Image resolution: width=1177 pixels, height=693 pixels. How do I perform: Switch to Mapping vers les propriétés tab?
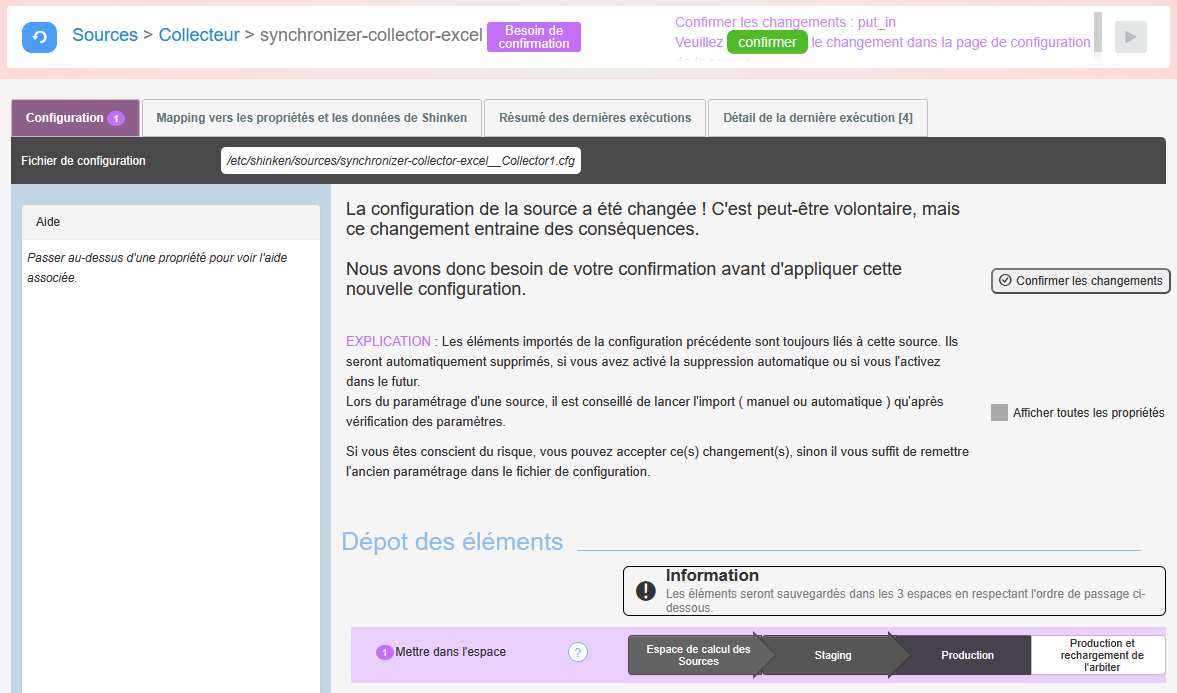click(x=311, y=118)
